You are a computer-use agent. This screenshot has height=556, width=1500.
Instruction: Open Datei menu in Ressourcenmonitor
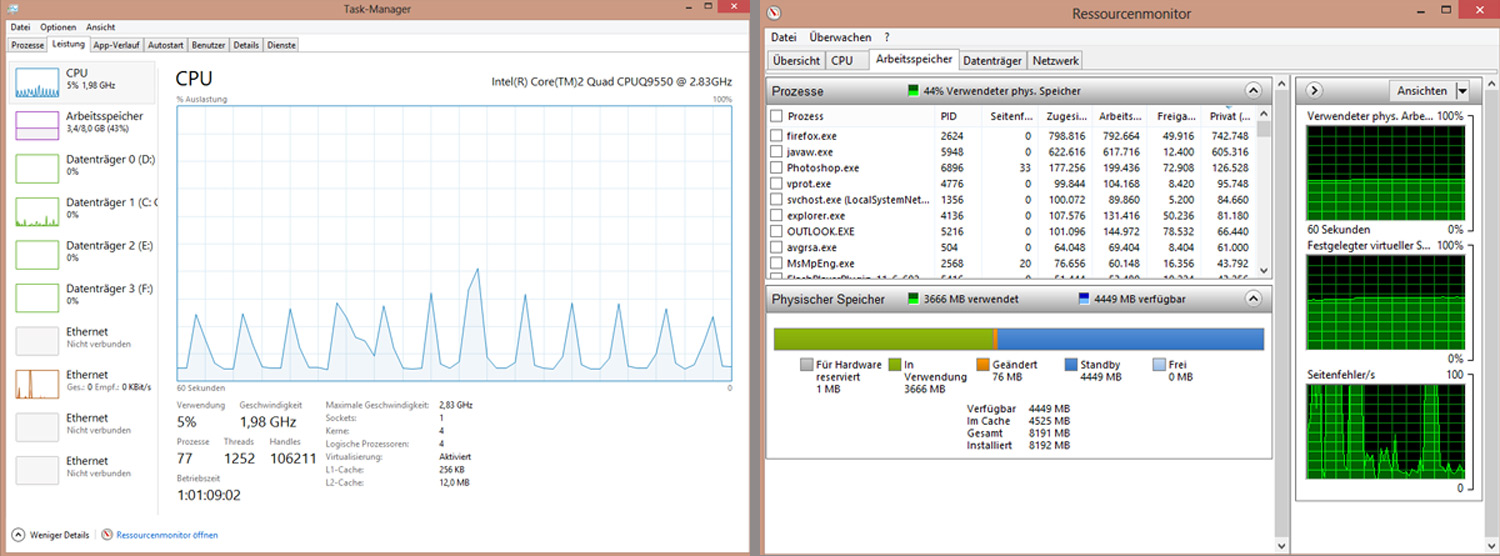(x=783, y=37)
